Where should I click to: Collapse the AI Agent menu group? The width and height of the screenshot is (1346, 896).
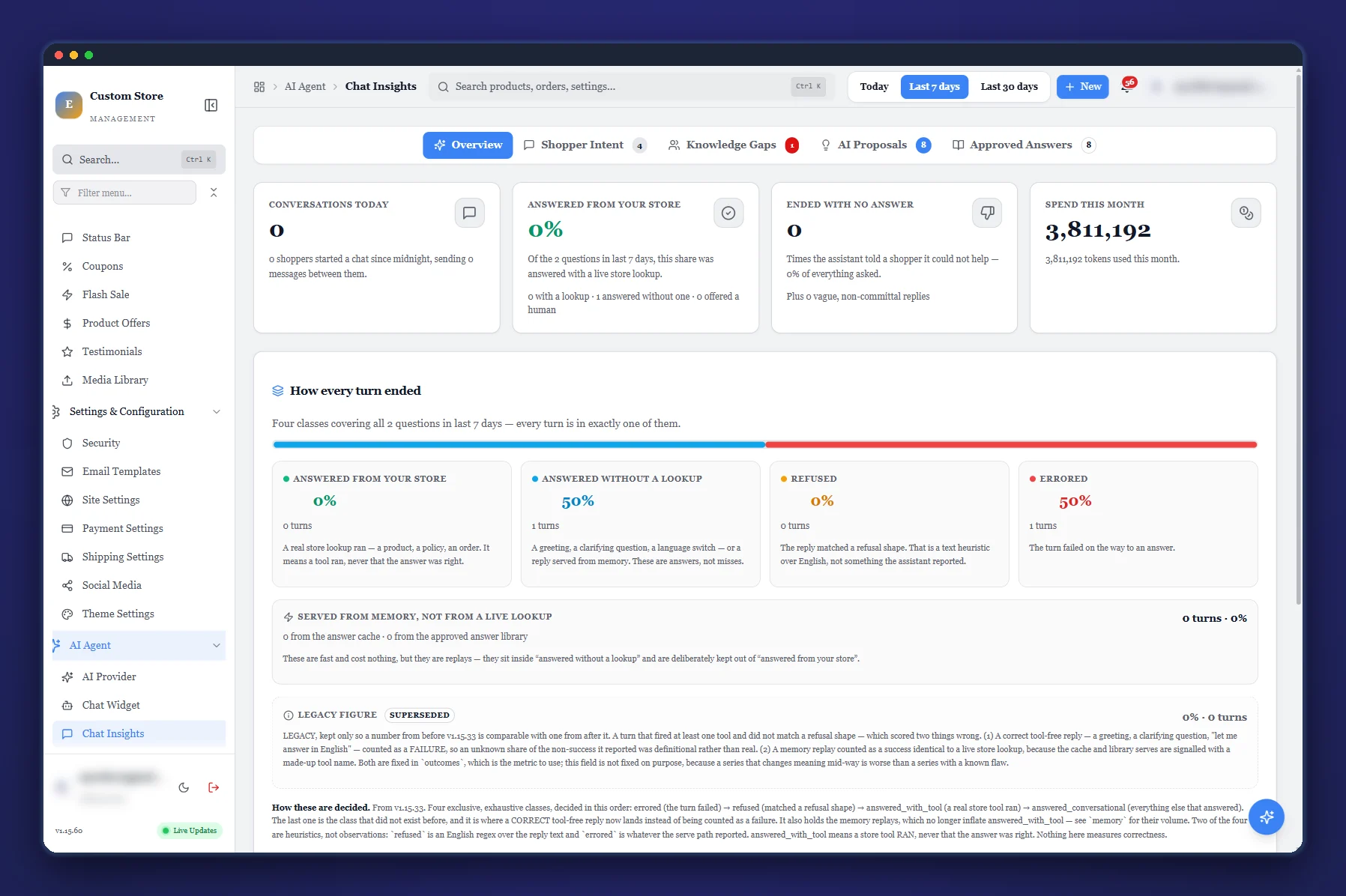[x=139, y=645]
